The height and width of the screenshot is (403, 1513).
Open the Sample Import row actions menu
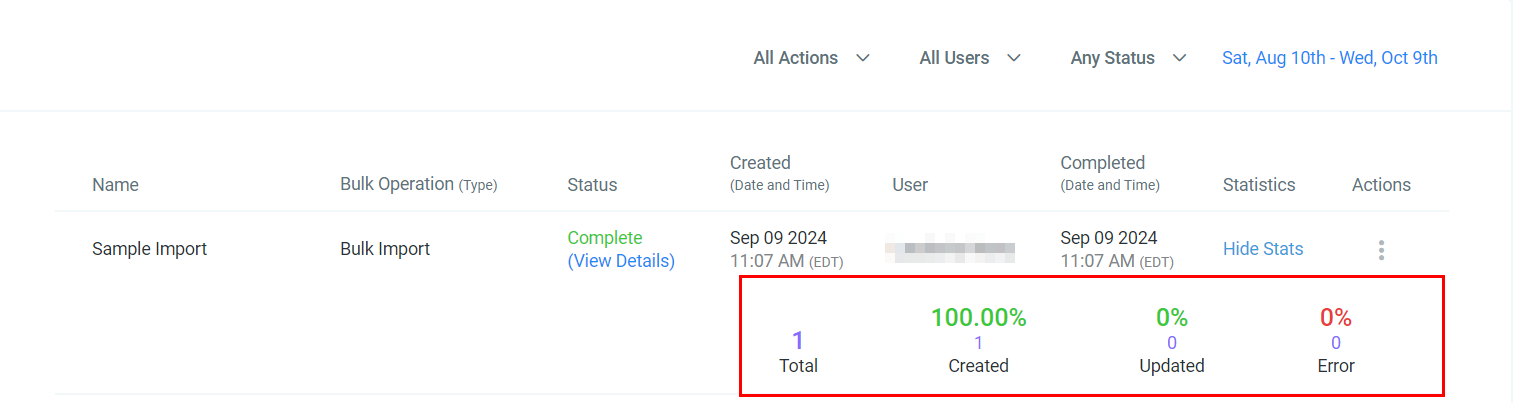(x=1381, y=250)
